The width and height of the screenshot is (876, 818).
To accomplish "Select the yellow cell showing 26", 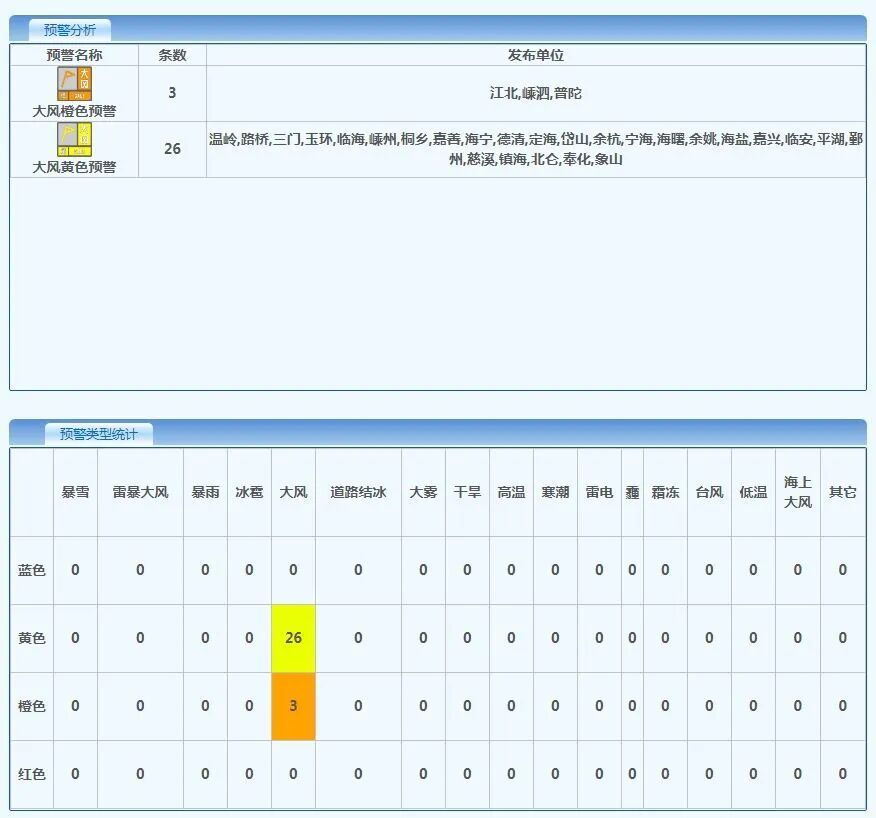I will [292, 636].
